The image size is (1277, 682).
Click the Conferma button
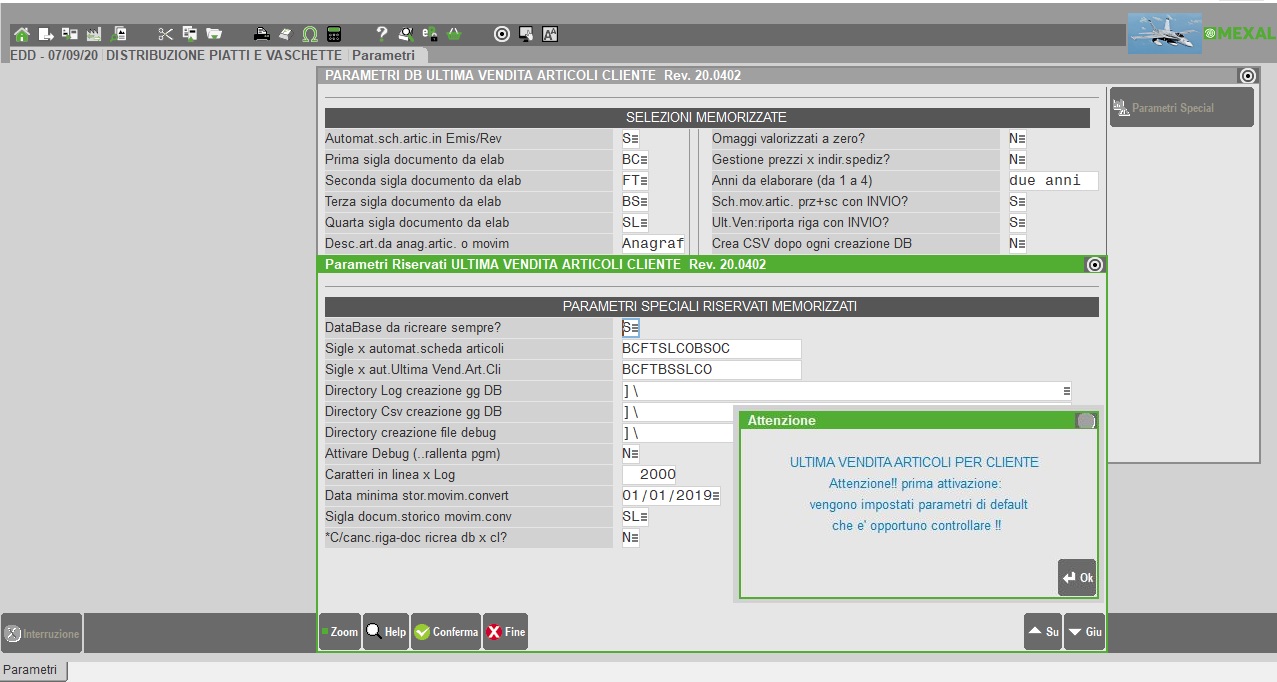click(446, 632)
